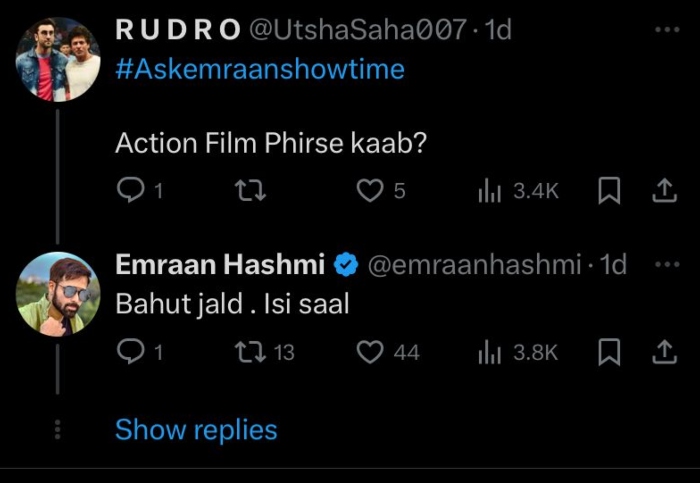Go to the @UtshaSaha007 profile
700x483 pixels.
[x=358, y=30]
